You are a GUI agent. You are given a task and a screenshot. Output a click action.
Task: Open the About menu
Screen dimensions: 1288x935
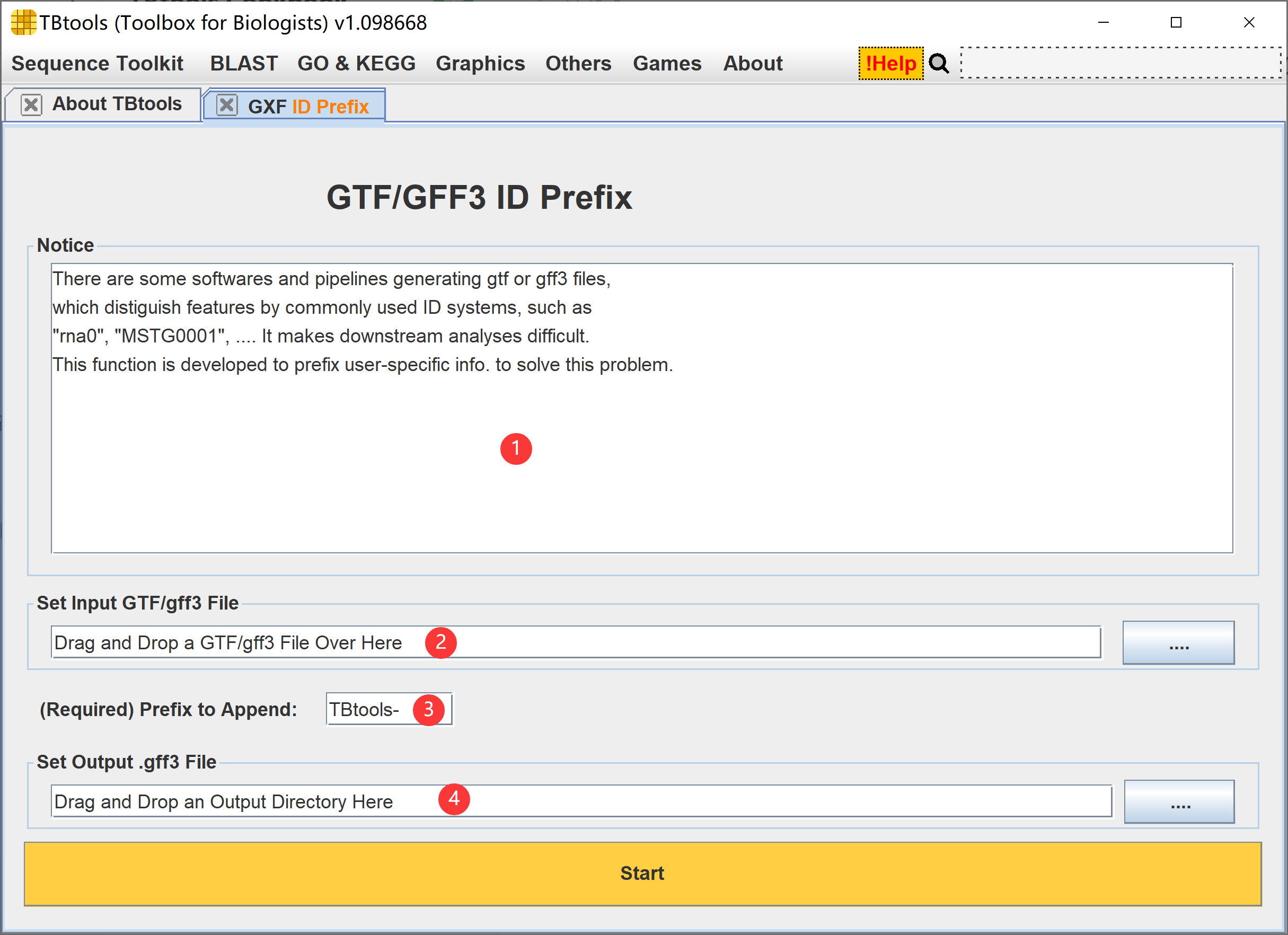753,63
